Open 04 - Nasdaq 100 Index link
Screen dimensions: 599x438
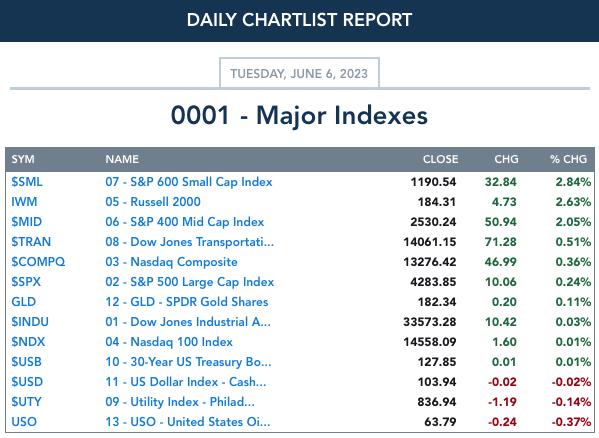coord(169,342)
